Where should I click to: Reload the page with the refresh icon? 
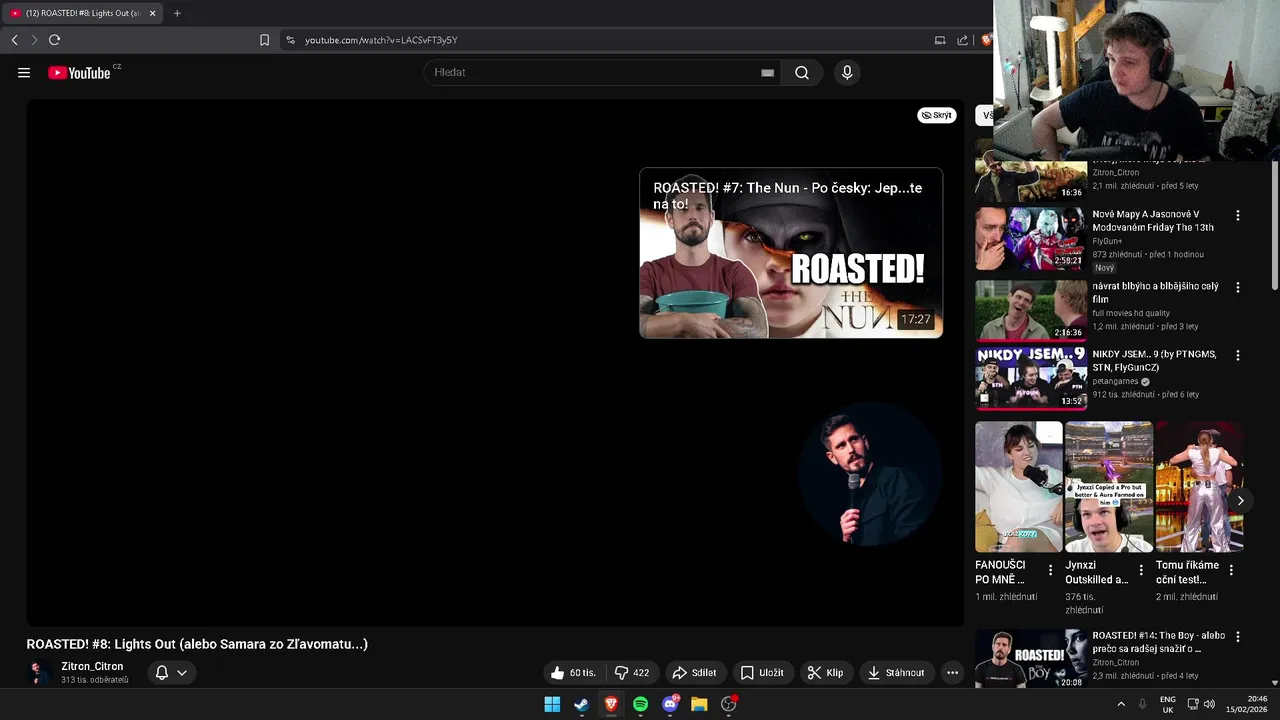[54, 40]
